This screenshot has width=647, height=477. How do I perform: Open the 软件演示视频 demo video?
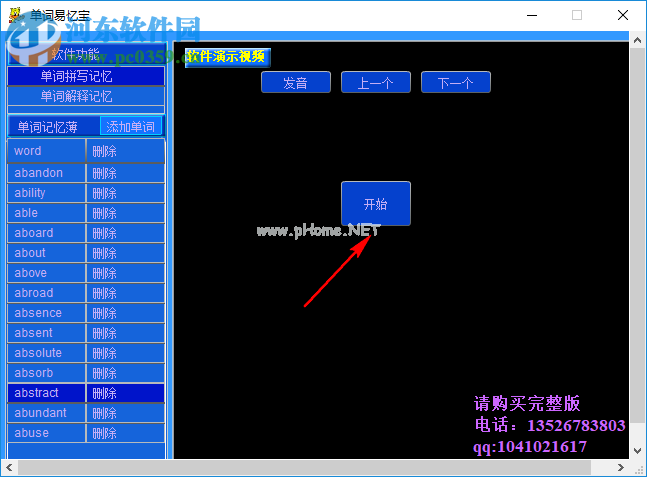226,57
